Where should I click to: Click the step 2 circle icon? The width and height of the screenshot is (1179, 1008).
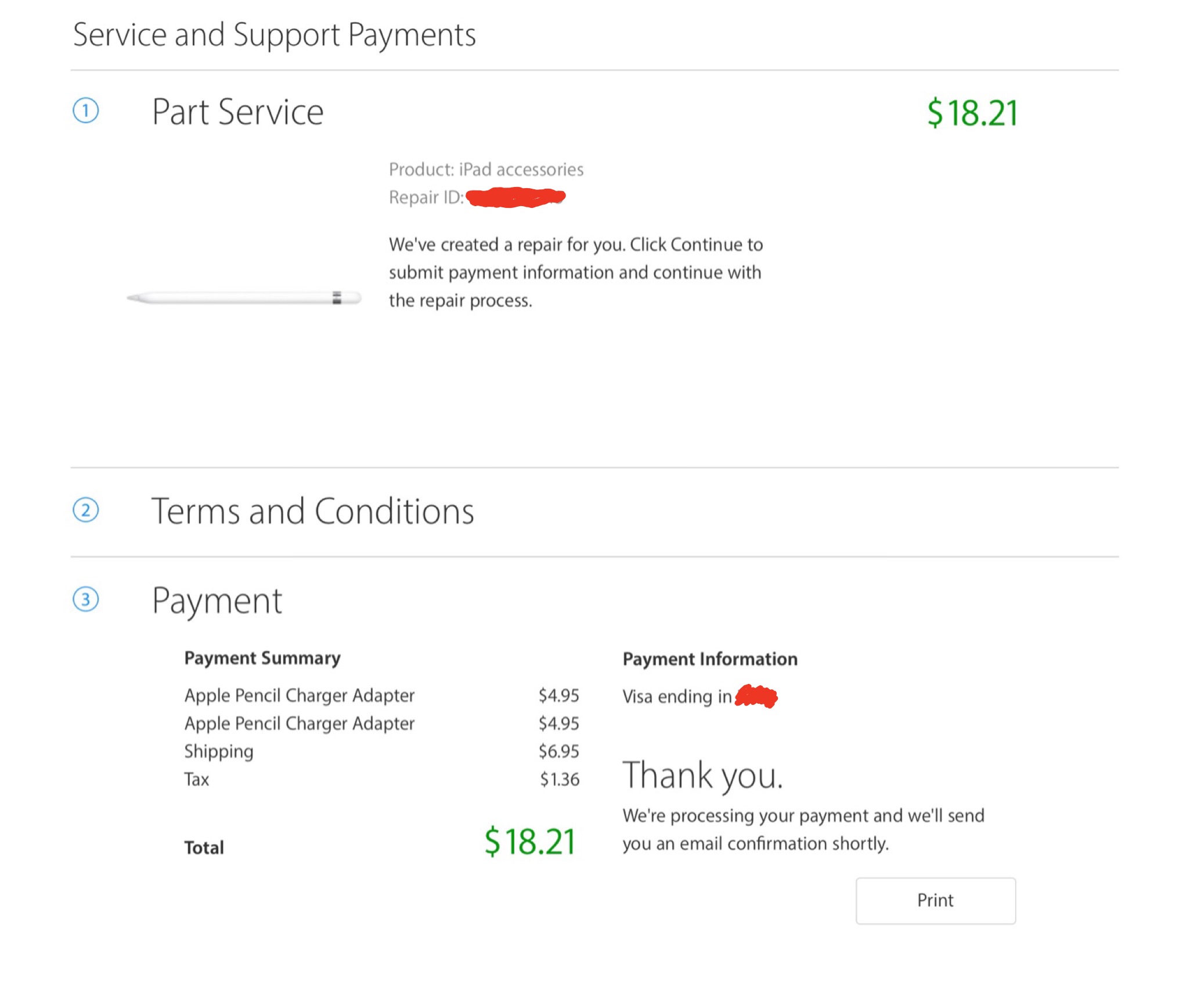click(86, 510)
